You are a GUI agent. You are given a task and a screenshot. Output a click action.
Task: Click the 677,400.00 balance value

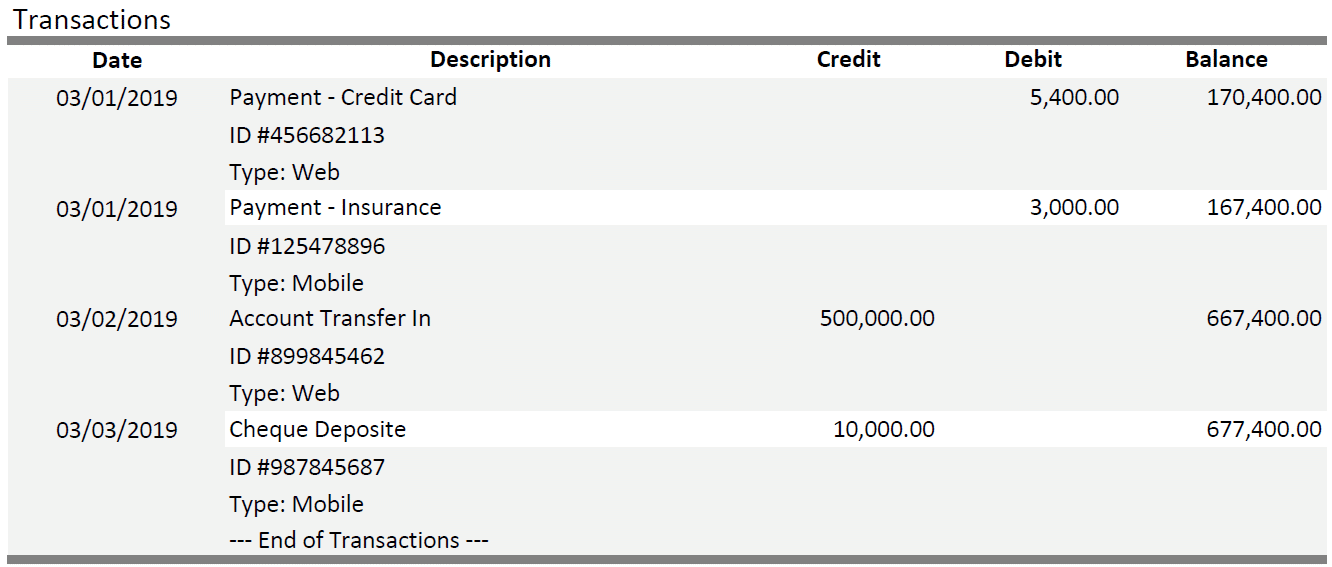pyautogui.click(x=1264, y=430)
